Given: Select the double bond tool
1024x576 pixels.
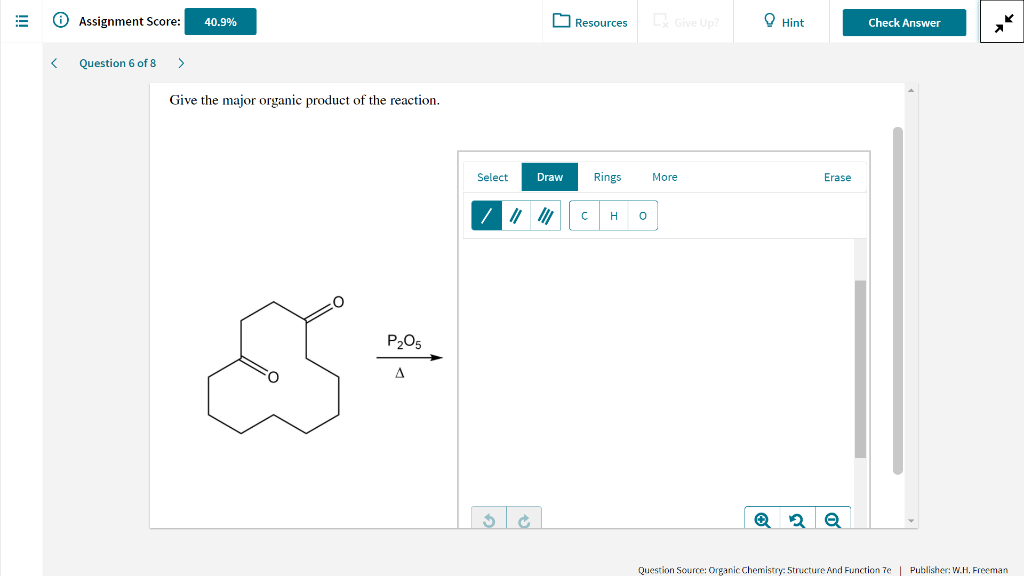Looking at the screenshot, I should point(513,215).
